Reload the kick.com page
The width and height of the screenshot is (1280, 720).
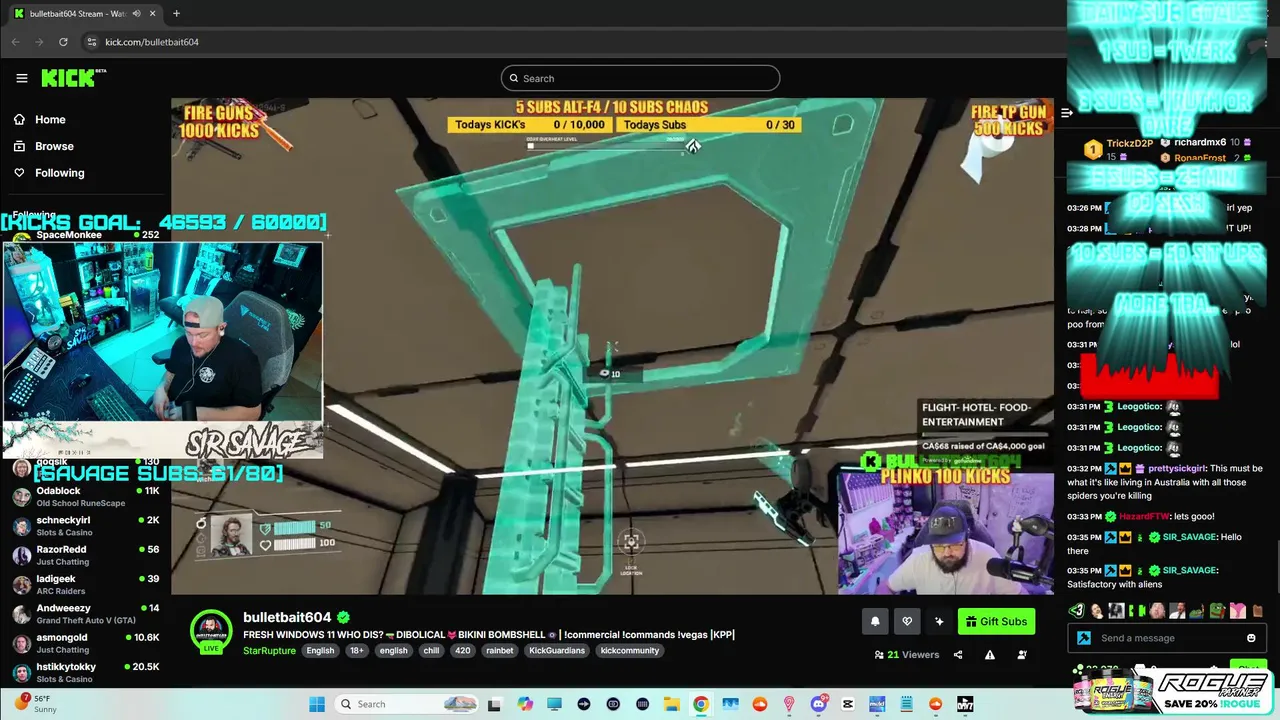63,42
